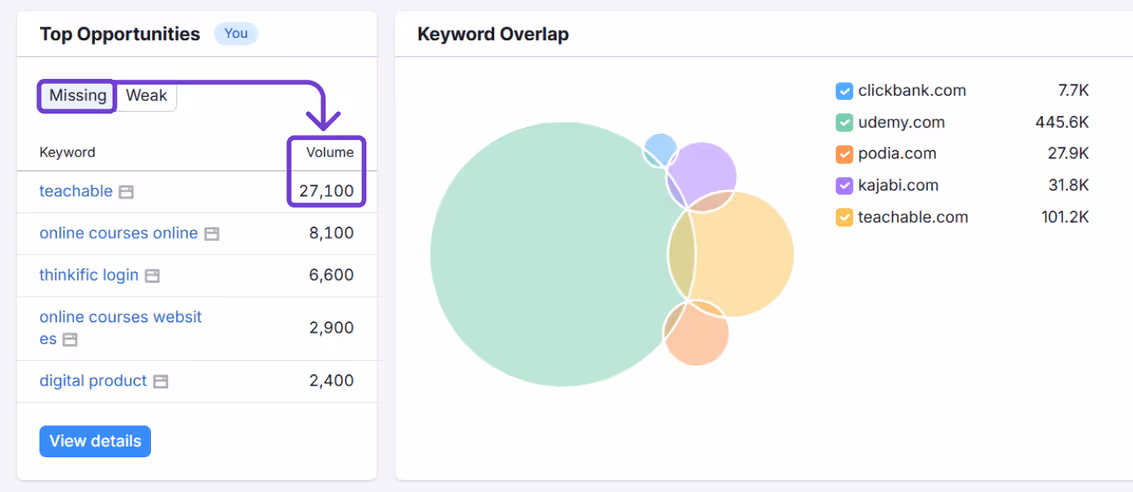Click the View details button

95,441
